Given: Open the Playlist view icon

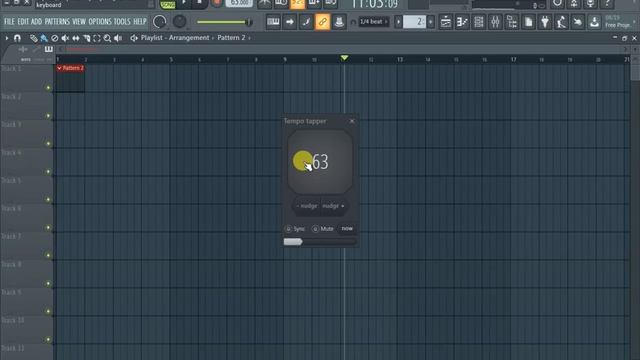Looking at the screenshot, I should click(446, 22).
